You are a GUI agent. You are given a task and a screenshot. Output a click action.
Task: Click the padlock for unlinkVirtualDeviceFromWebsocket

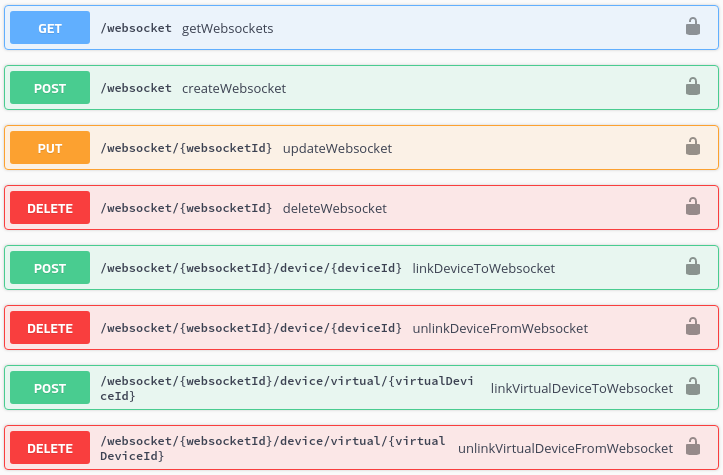(x=692, y=447)
